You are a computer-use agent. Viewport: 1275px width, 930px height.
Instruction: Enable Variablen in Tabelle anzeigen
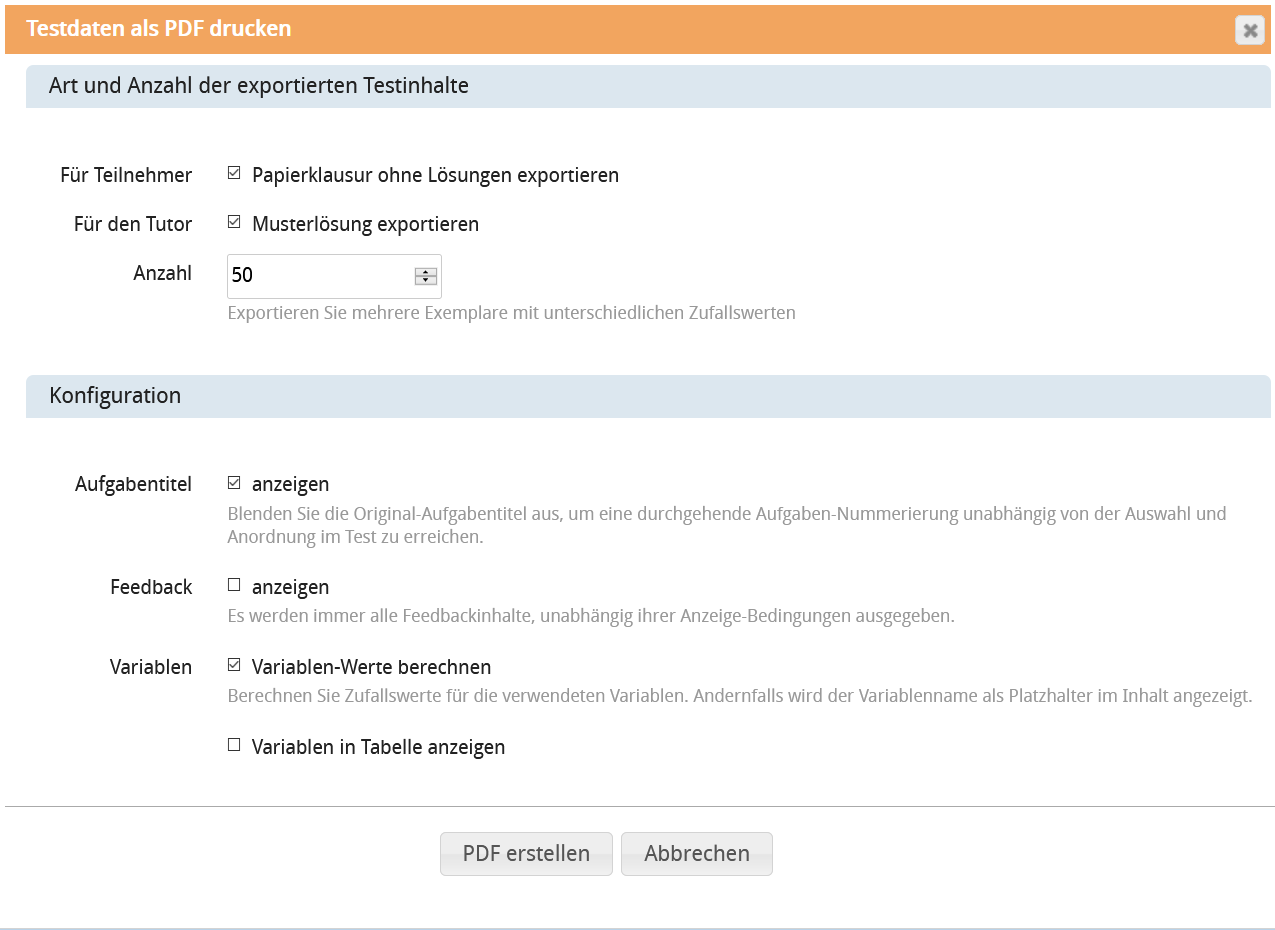pyautogui.click(x=234, y=745)
